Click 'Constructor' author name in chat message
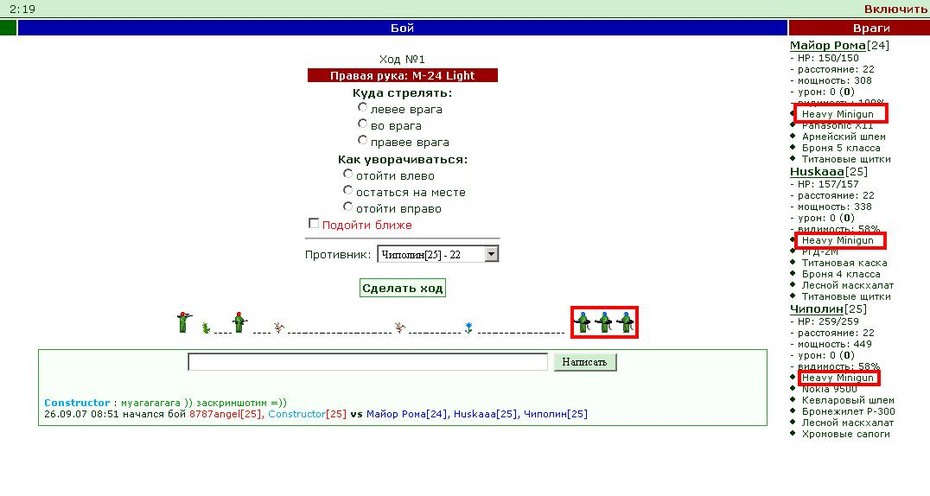Screen dimensions: 930x496 pos(77,403)
